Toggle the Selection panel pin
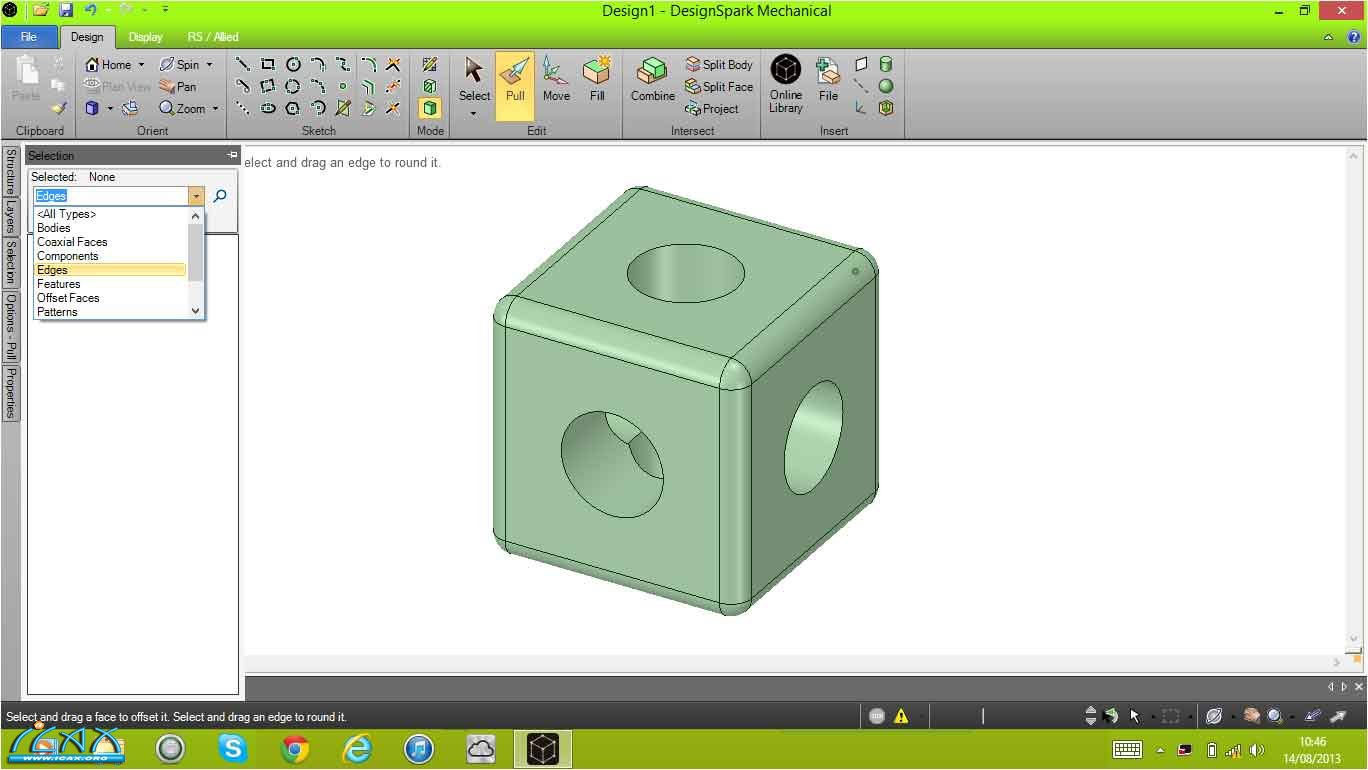This screenshot has width=1368, height=770. (232, 155)
